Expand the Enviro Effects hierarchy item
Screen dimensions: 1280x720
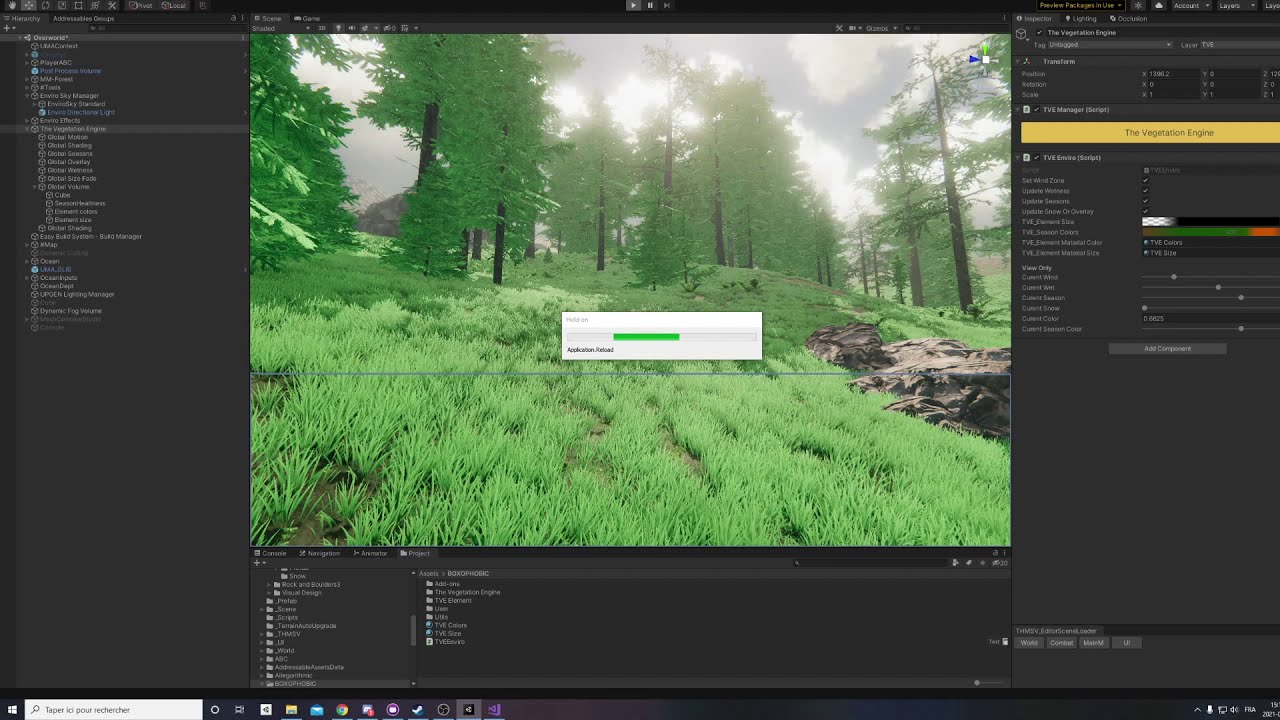[x=28, y=121]
